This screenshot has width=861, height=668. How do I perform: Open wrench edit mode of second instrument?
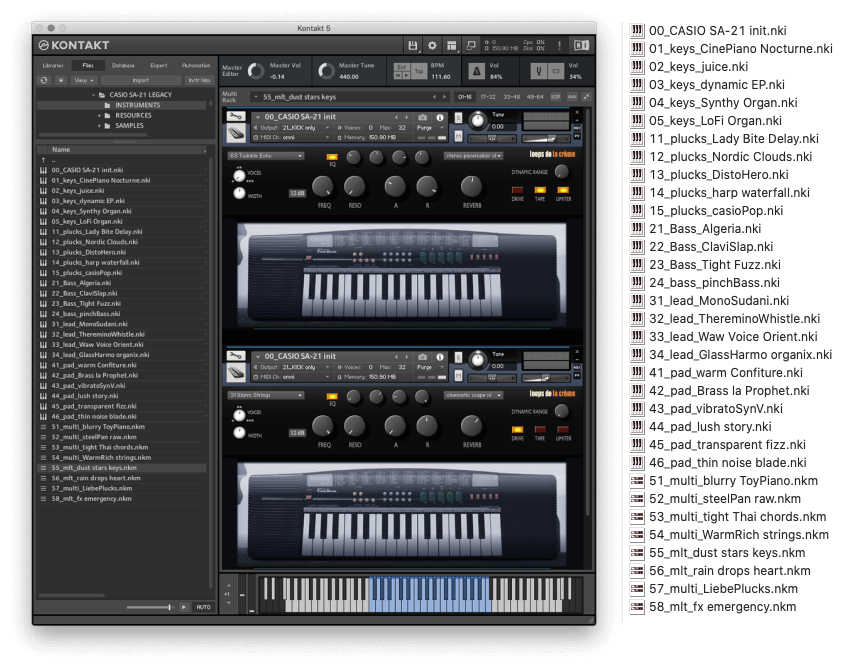point(236,356)
